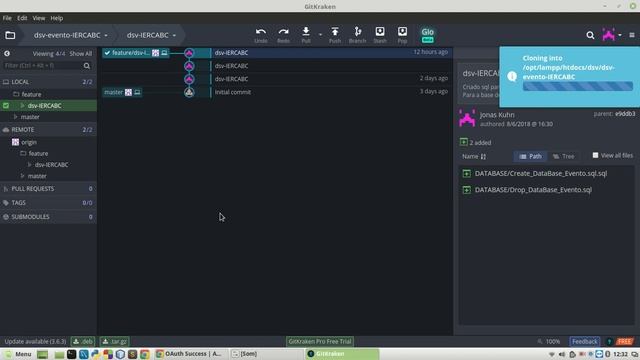Collapse the left panel using back arrow
The width and height of the screenshot is (640, 360).
(x=7, y=53)
